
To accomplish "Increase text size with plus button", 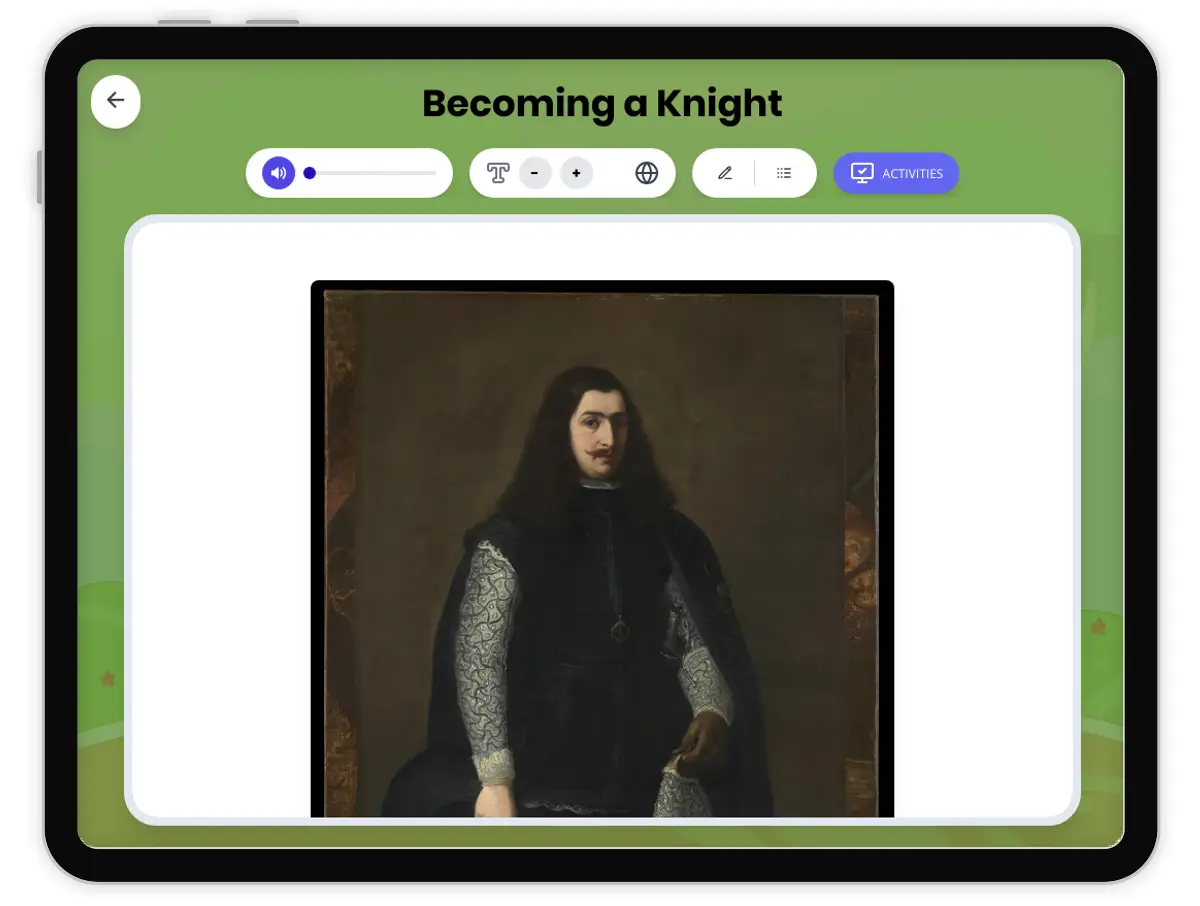I will tap(576, 173).
